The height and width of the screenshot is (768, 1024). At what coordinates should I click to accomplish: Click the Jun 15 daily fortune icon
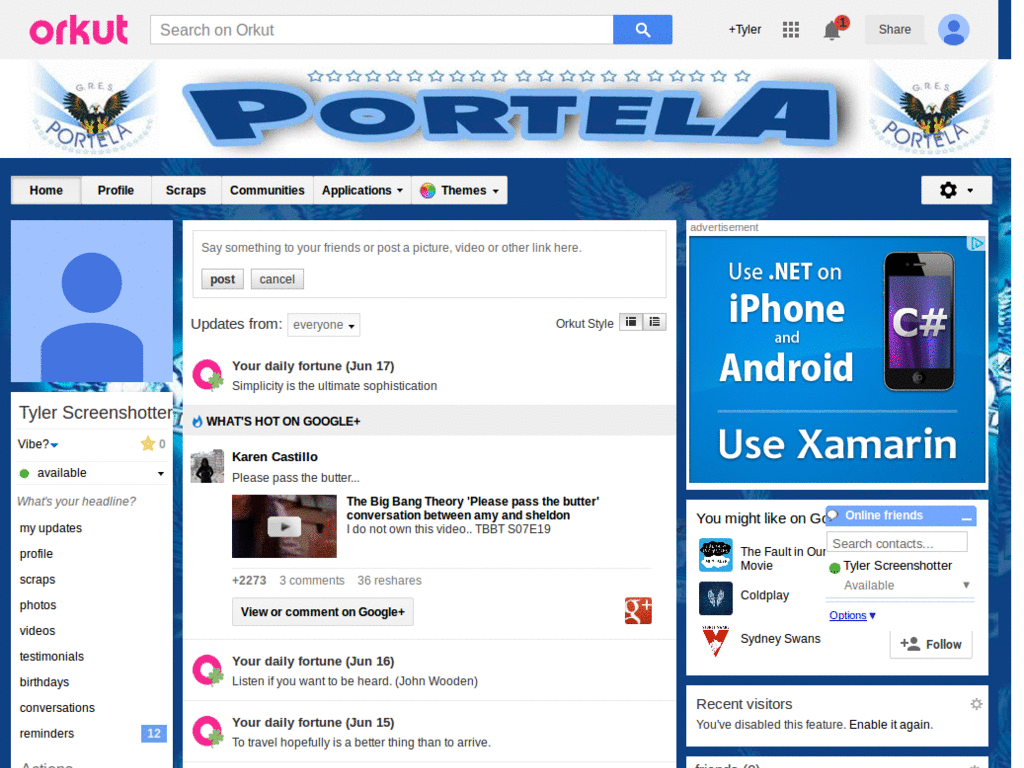[208, 731]
